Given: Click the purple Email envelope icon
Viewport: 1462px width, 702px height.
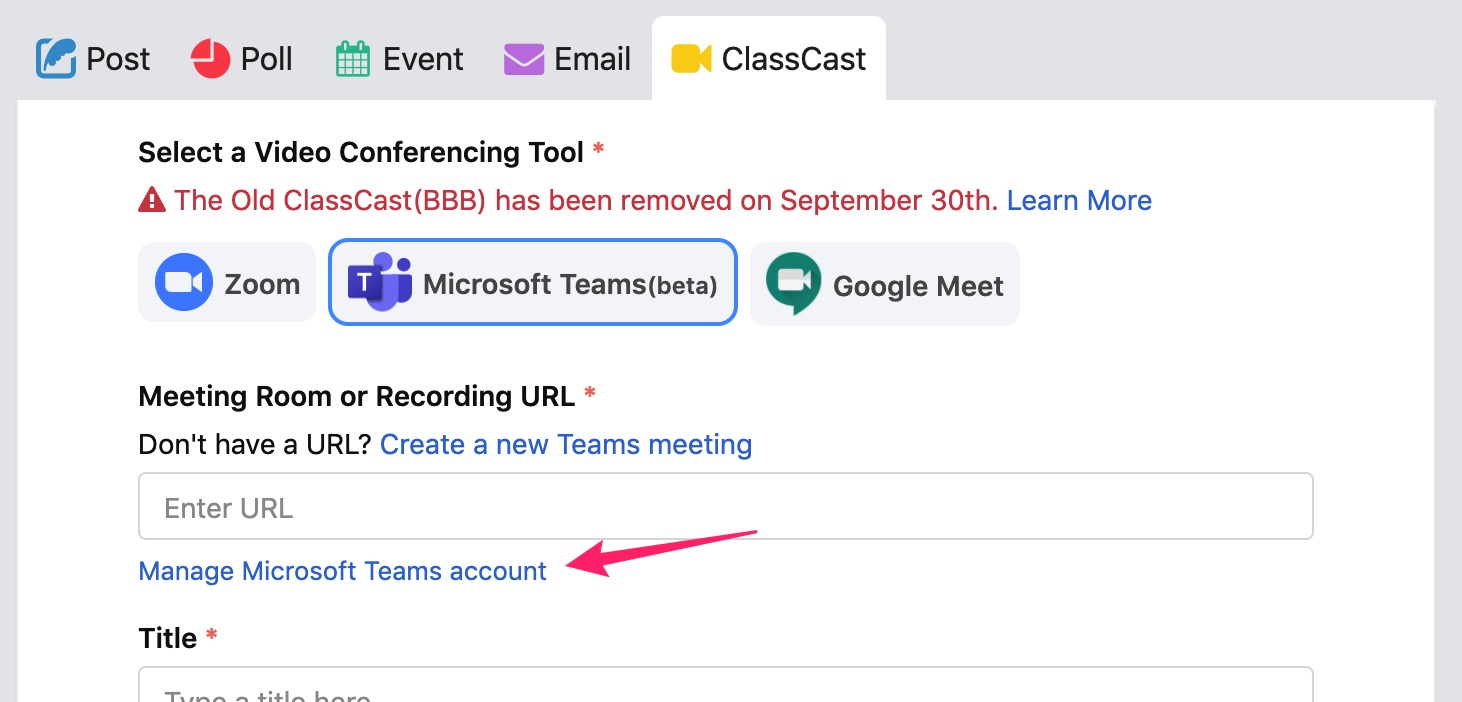Looking at the screenshot, I should [x=523, y=59].
